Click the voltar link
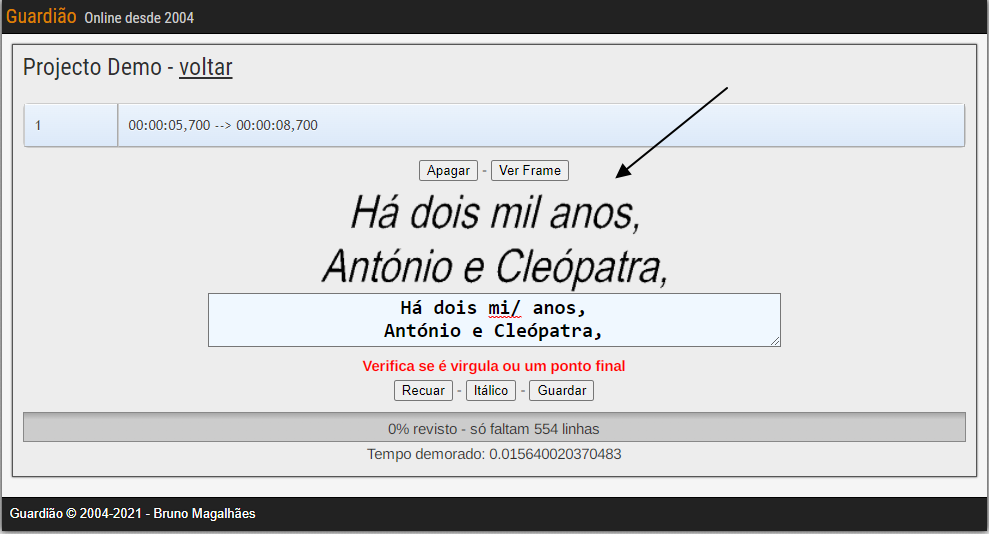Image resolution: width=989 pixels, height=534 pixels. coord(205,68)
